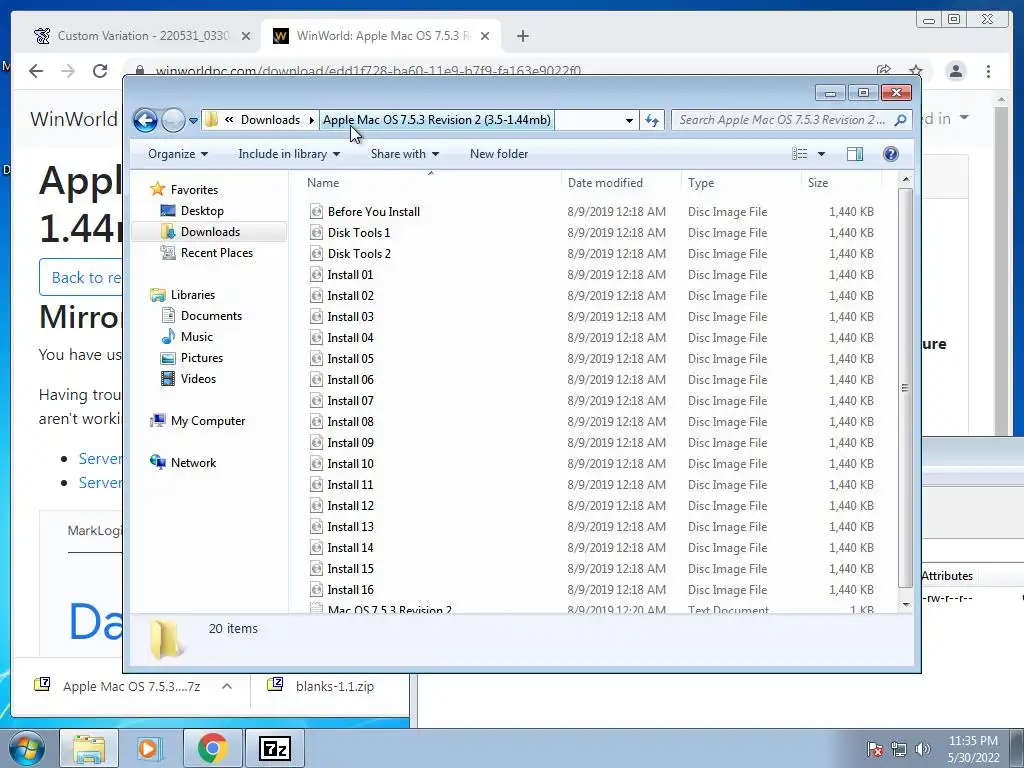Open Music library in sidebar

[197, 336]
